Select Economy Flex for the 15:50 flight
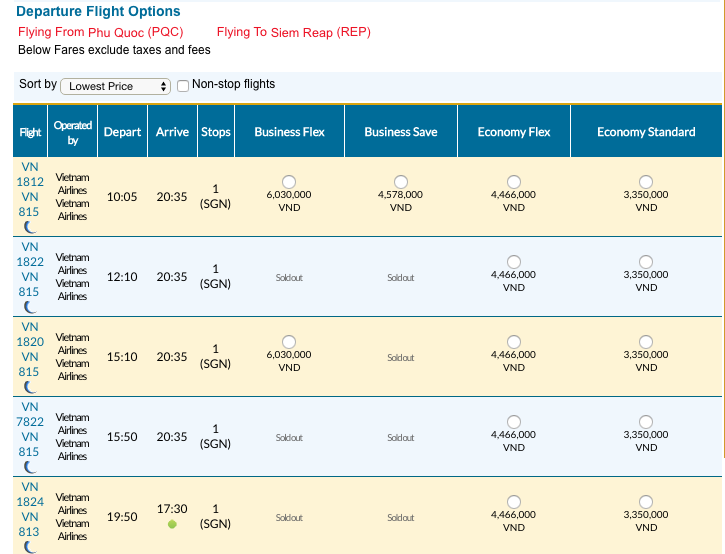Screen dimensions: 725x554 point(514,422)
